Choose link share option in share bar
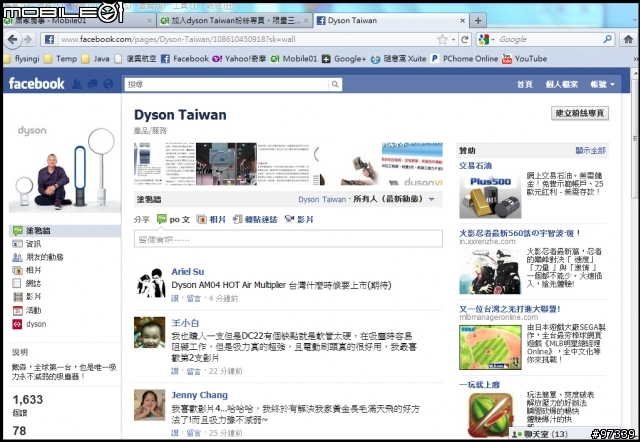Image resolution: width=640 pixels, height=442 pixels. click(x=255, y=220)
